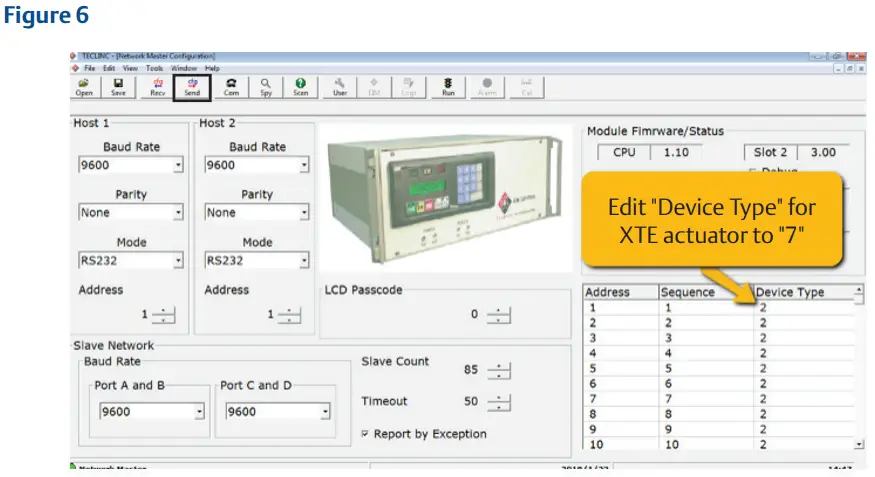The image size is (875, 477).
Task: Click the LCD Passcode spinner
Action: pos(498,315)
